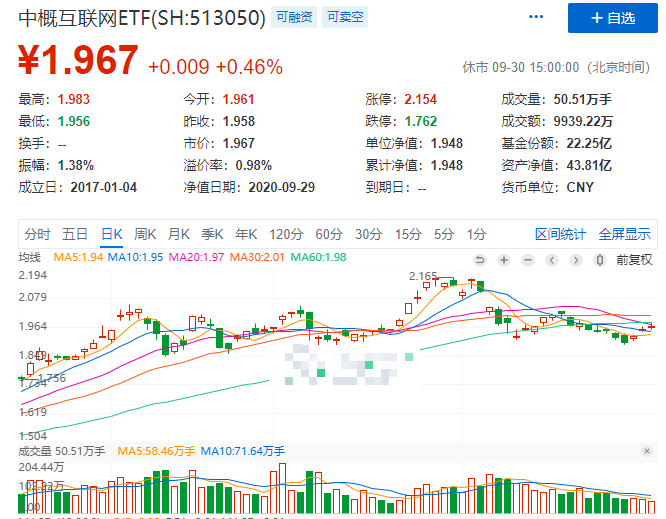Switch to 60分 interval tab
The height and width of the screenshot is (519, 666).
click(x=329, y=234)
